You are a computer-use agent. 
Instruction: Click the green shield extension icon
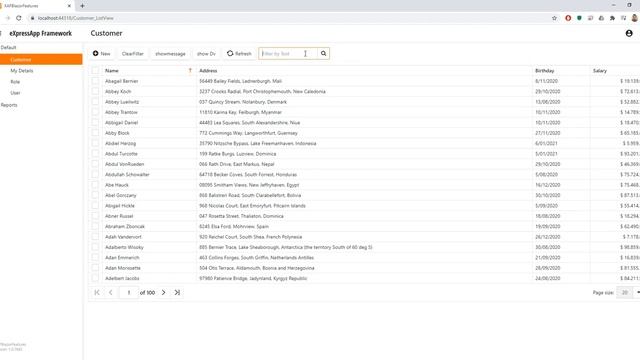click(579, 18)
